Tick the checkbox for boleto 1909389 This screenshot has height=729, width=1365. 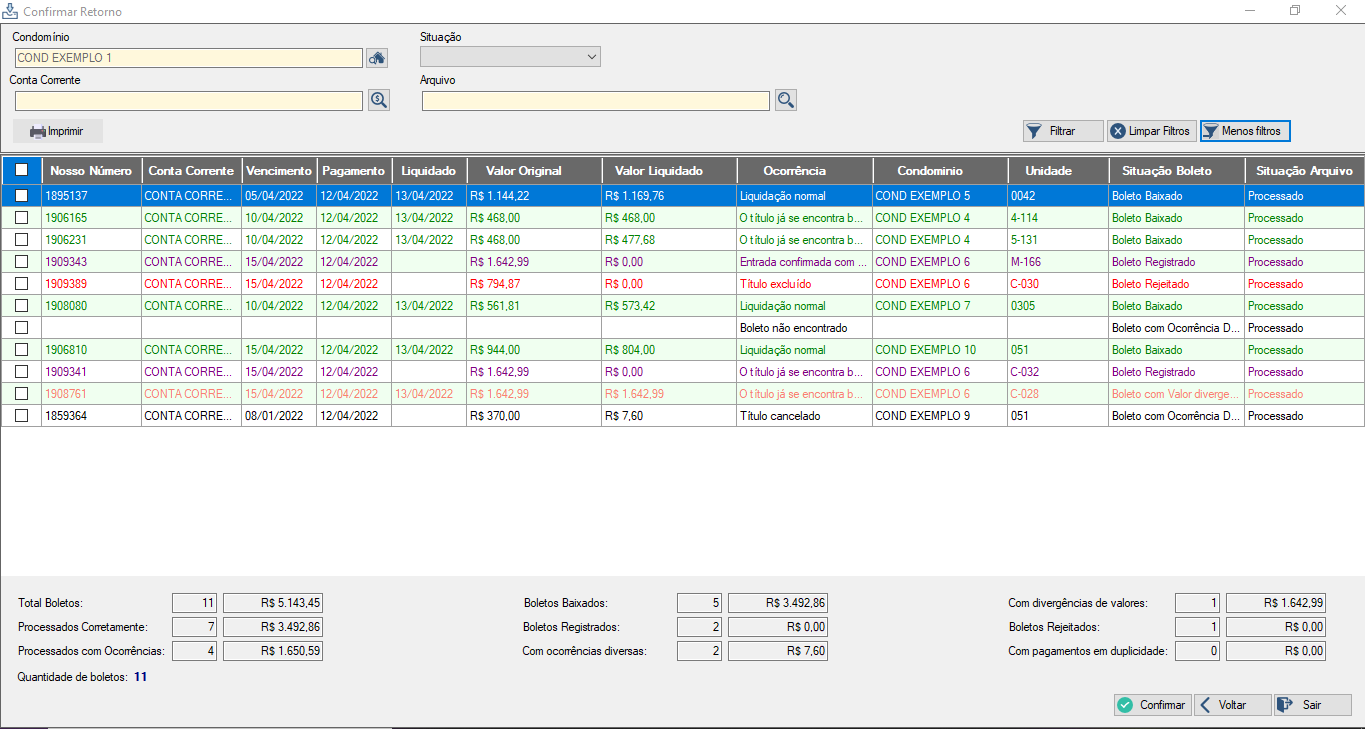pyautogui.click(x=21, y=284)
